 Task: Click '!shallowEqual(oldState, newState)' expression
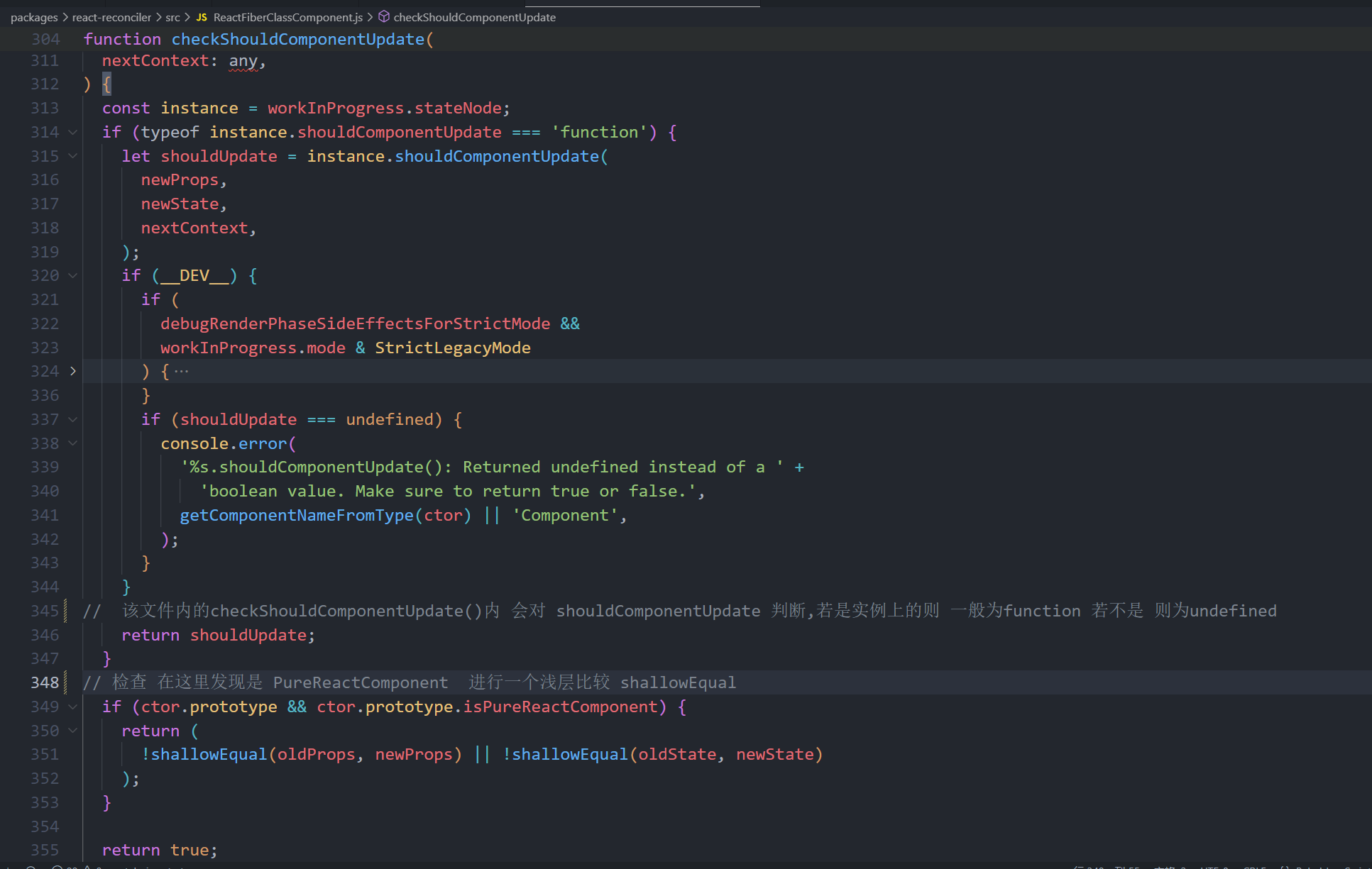coord(662,754)
